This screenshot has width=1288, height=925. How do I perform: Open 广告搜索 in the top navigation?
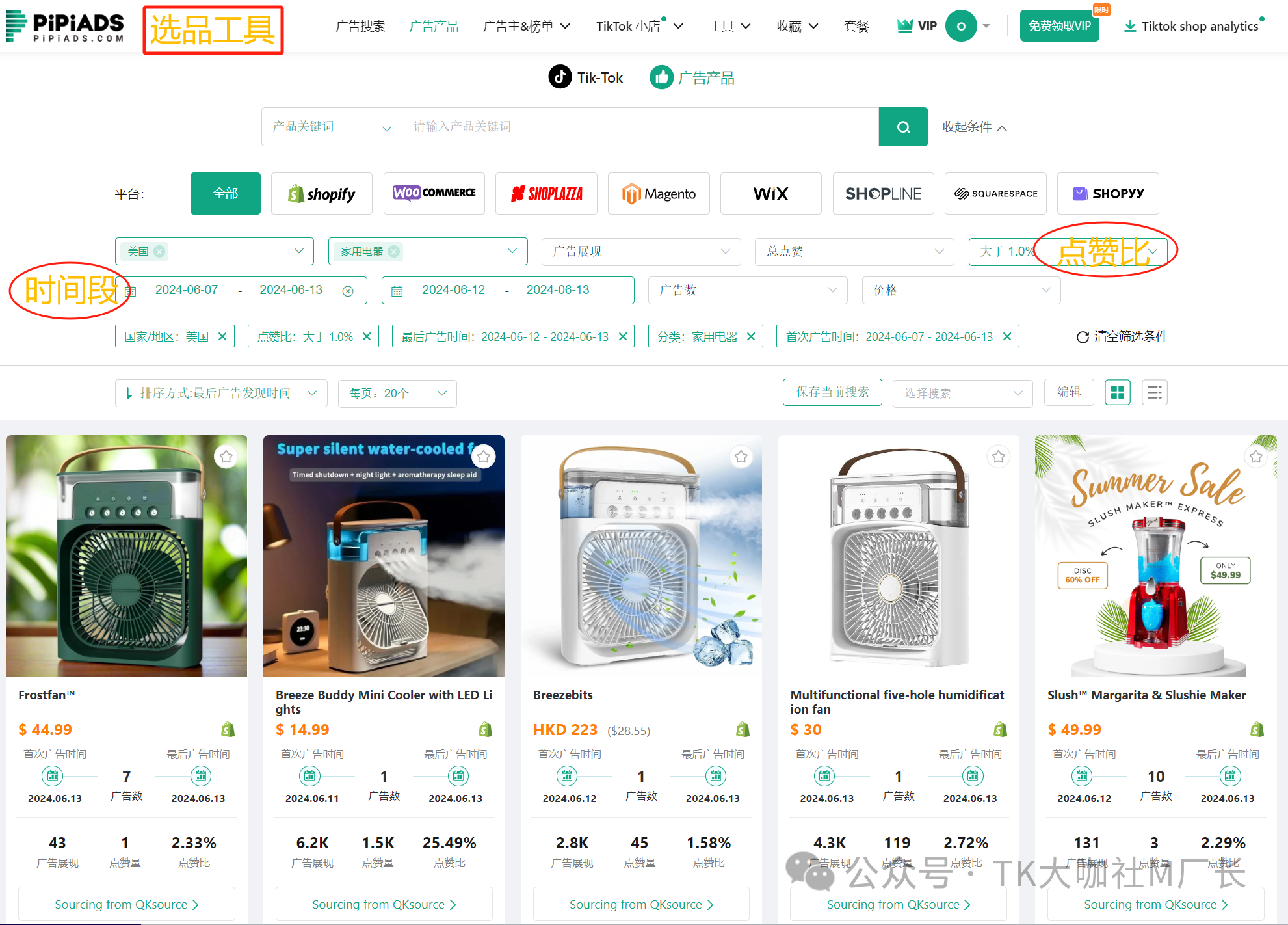360,26
